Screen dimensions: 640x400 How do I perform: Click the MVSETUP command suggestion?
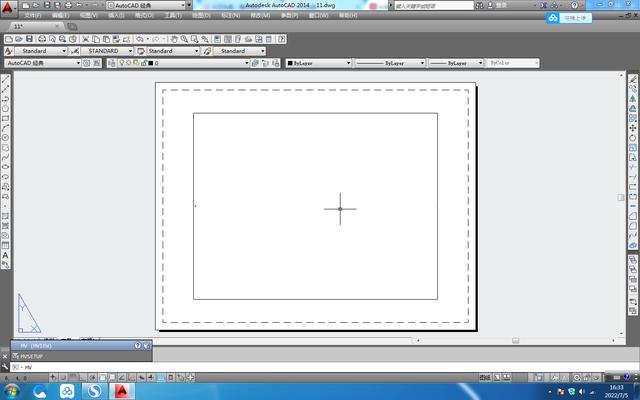[x=32, y=356]
